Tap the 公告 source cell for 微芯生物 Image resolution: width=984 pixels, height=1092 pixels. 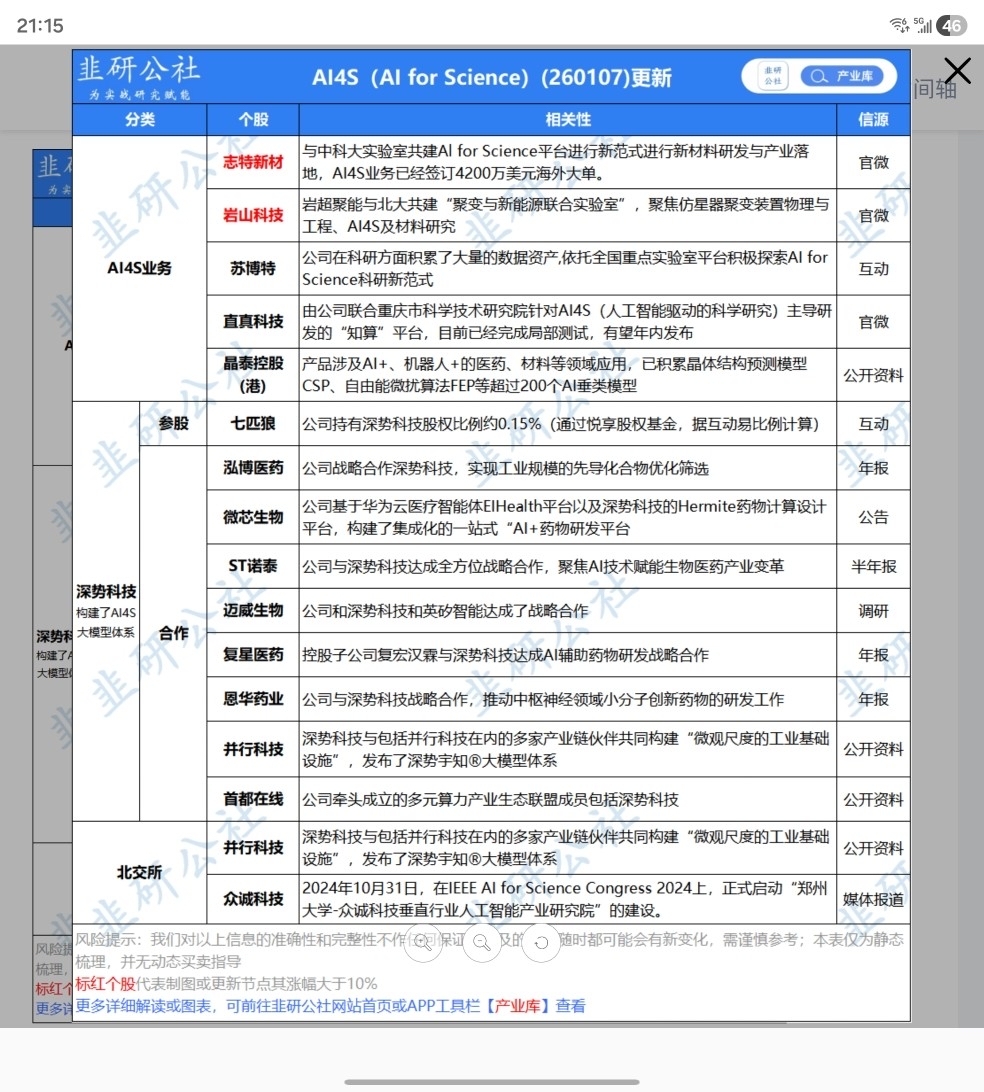(873, 517)
